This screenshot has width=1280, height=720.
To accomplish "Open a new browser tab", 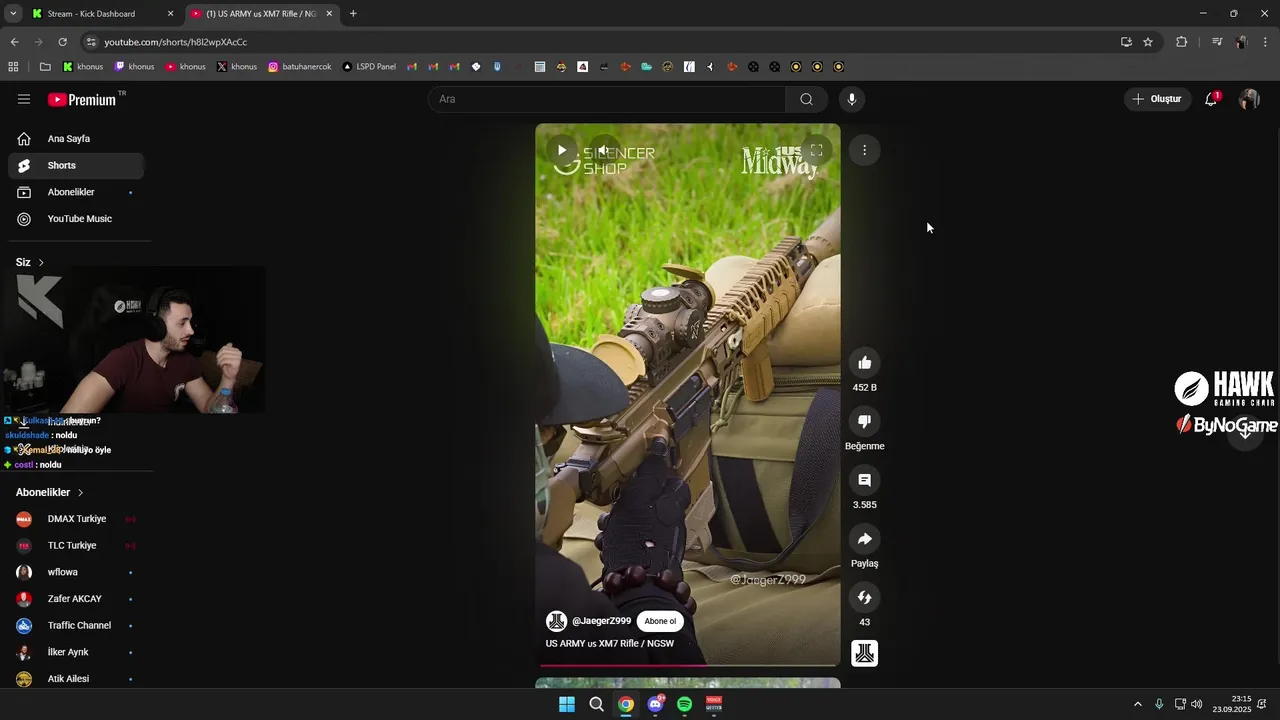I will click(353, 14).
